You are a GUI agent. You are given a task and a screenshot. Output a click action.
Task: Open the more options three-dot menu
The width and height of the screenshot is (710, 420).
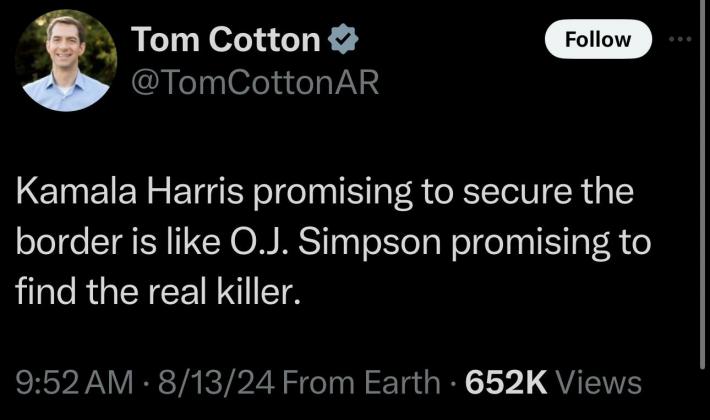pos(680,39)
